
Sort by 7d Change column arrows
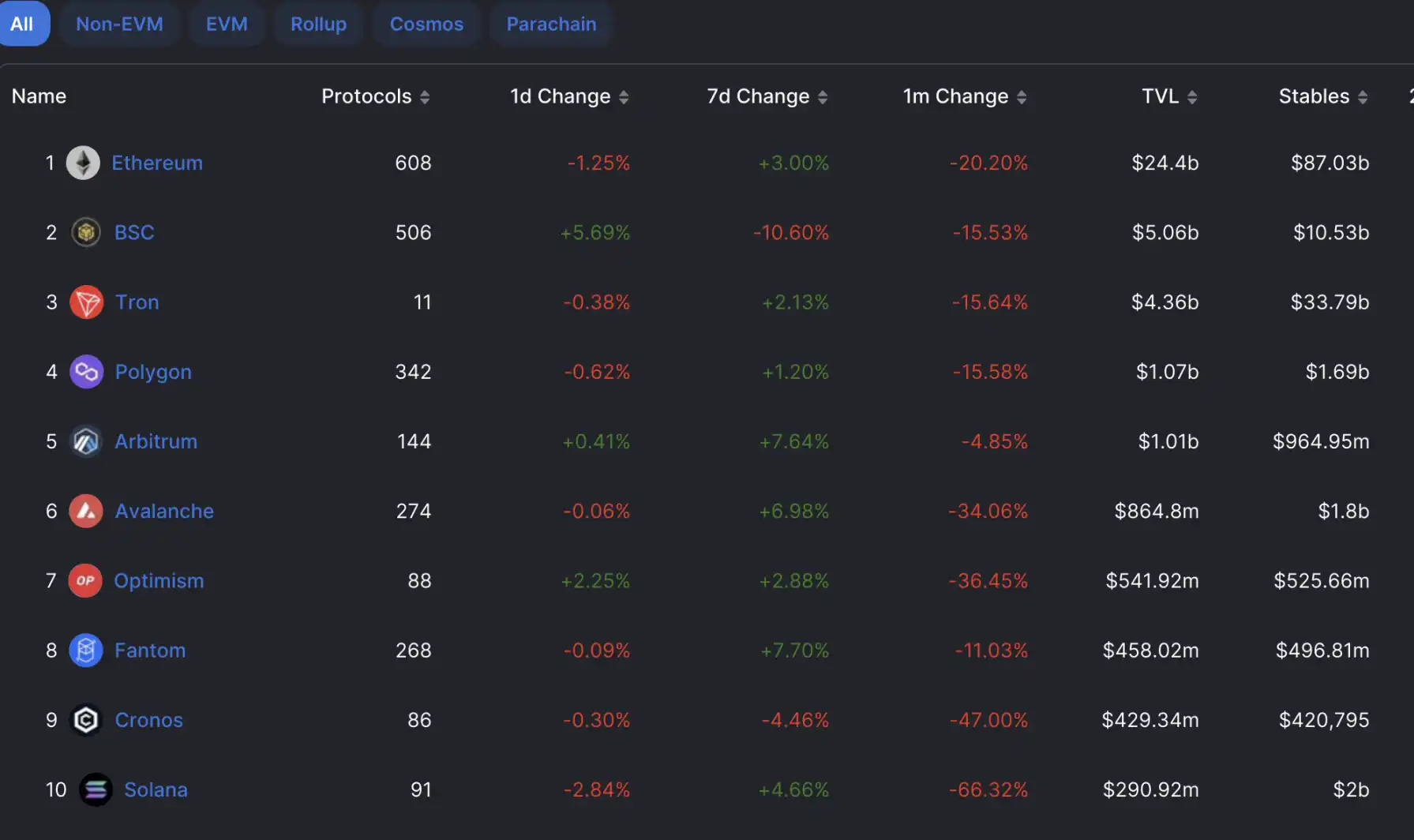823,97
